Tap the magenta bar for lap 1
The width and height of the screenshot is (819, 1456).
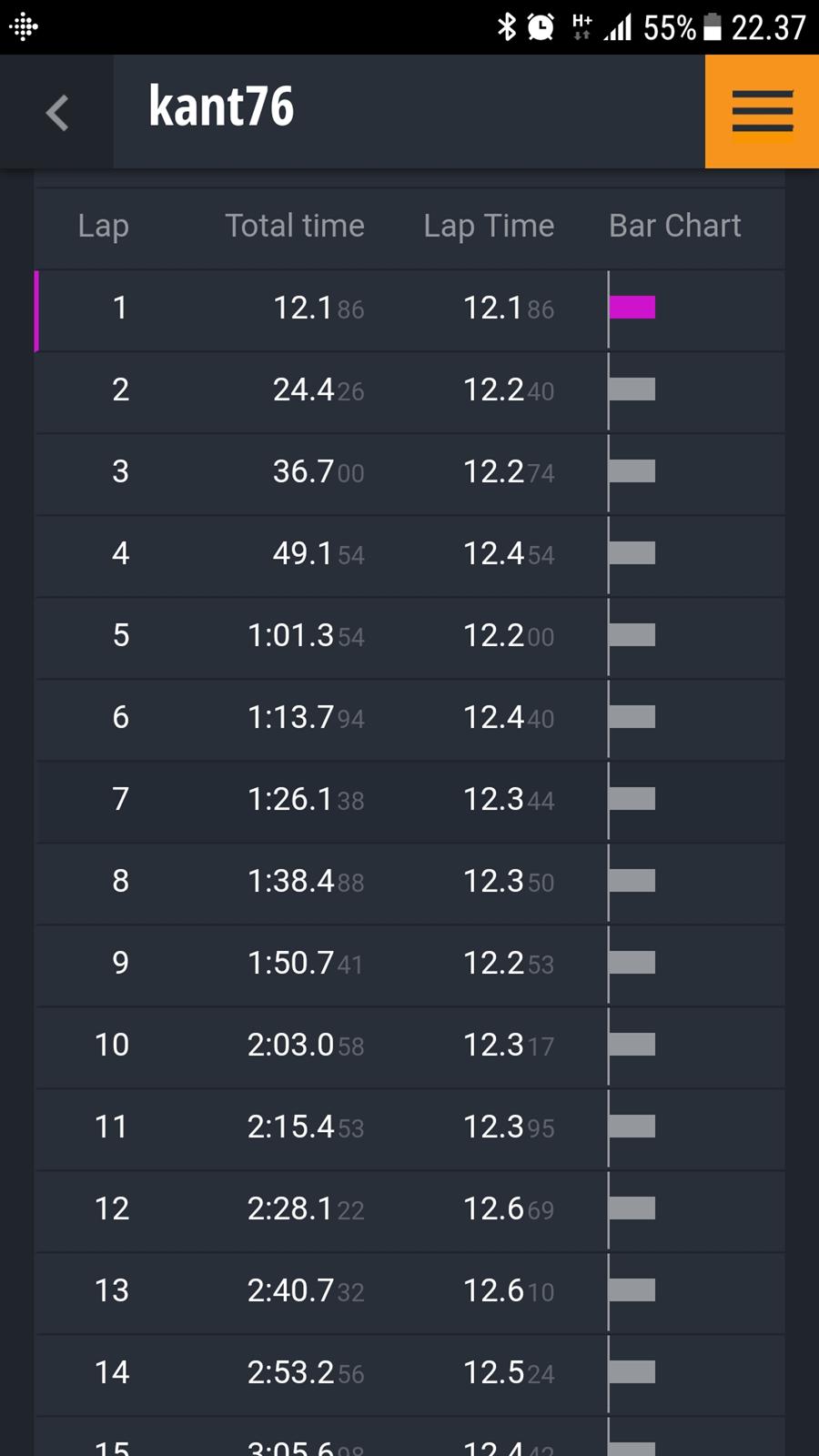click(x=632, y=308)
